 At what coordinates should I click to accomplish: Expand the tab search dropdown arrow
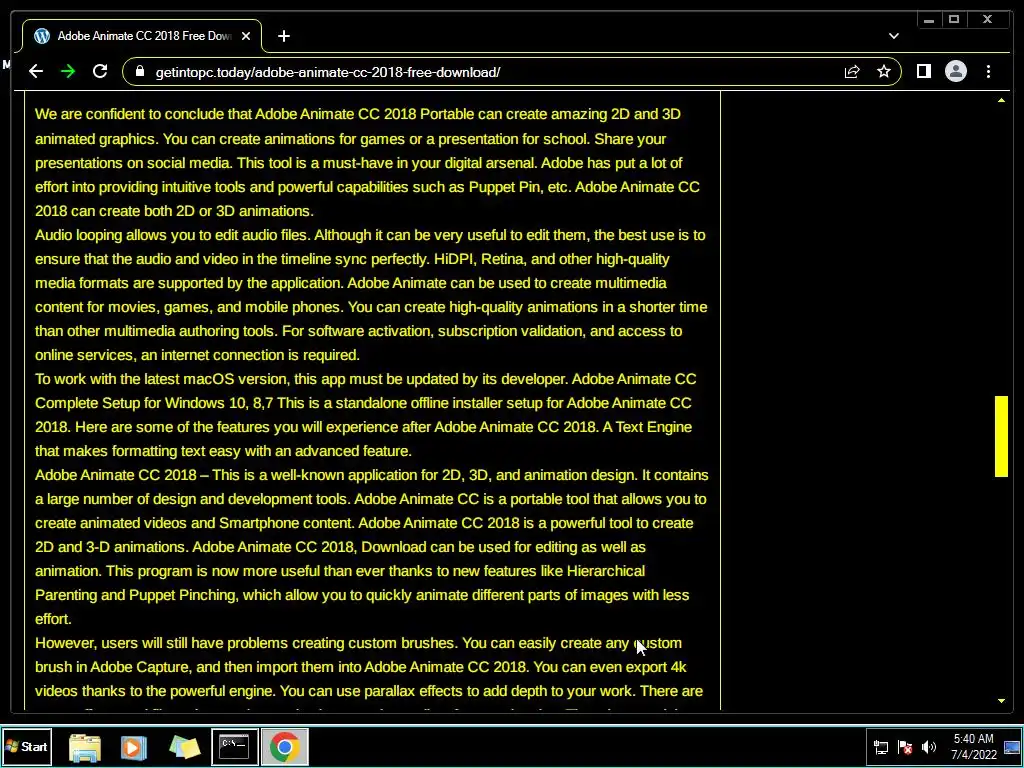[893, 36]
